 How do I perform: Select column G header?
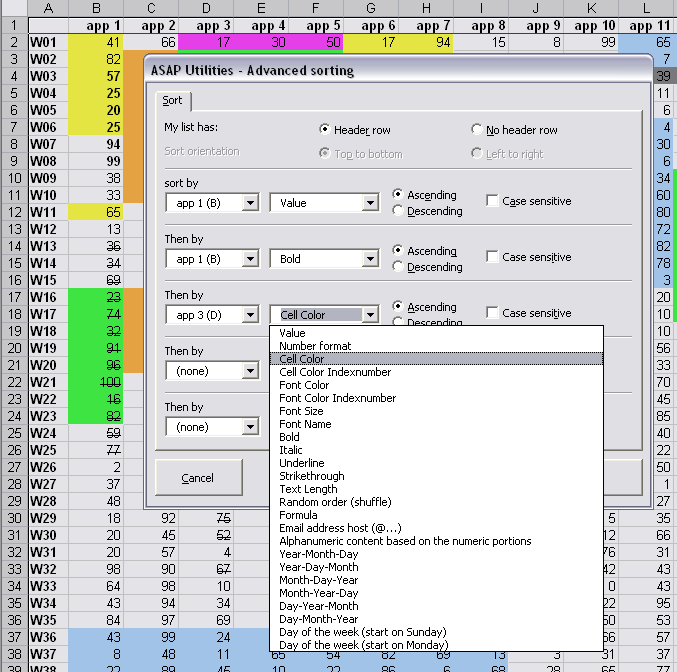pos(371,8)
